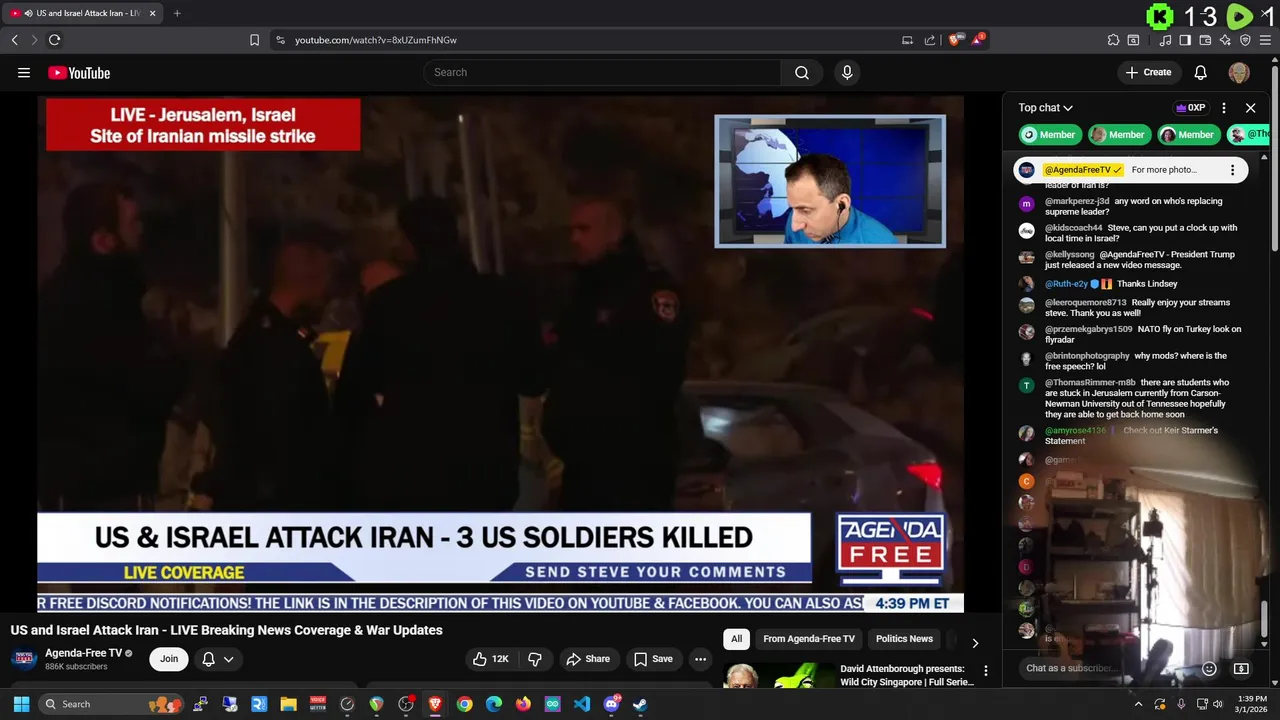Switch to the YouTube browser tab
1280x720 pixels.
tap(81, 13)
